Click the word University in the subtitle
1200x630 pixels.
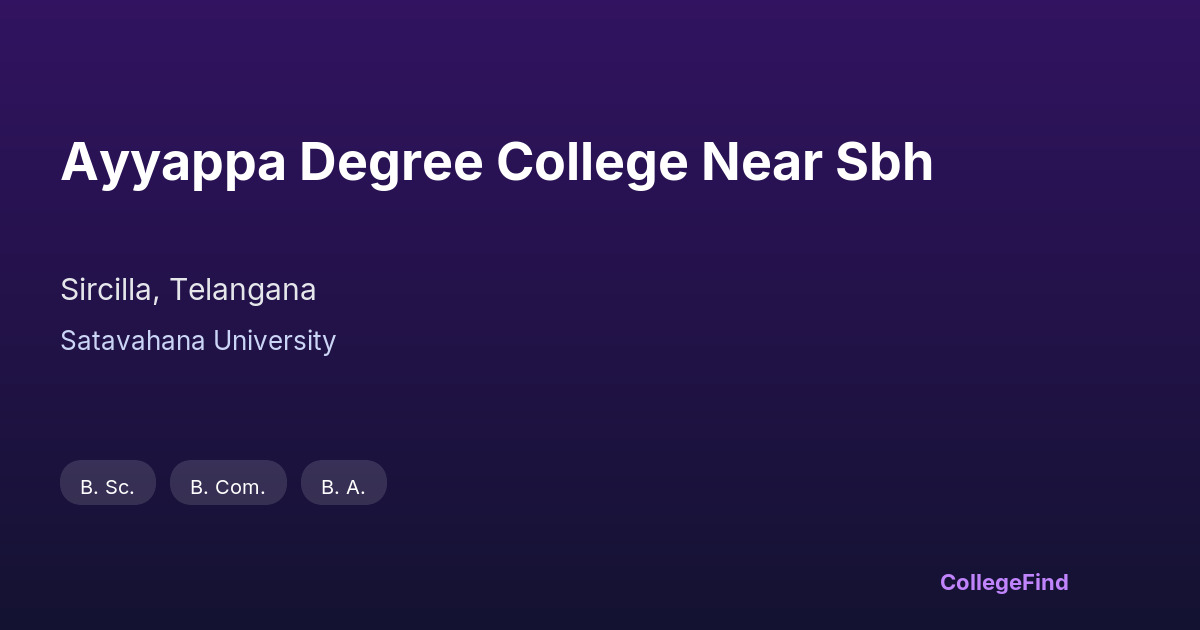(x=274, y=341)
